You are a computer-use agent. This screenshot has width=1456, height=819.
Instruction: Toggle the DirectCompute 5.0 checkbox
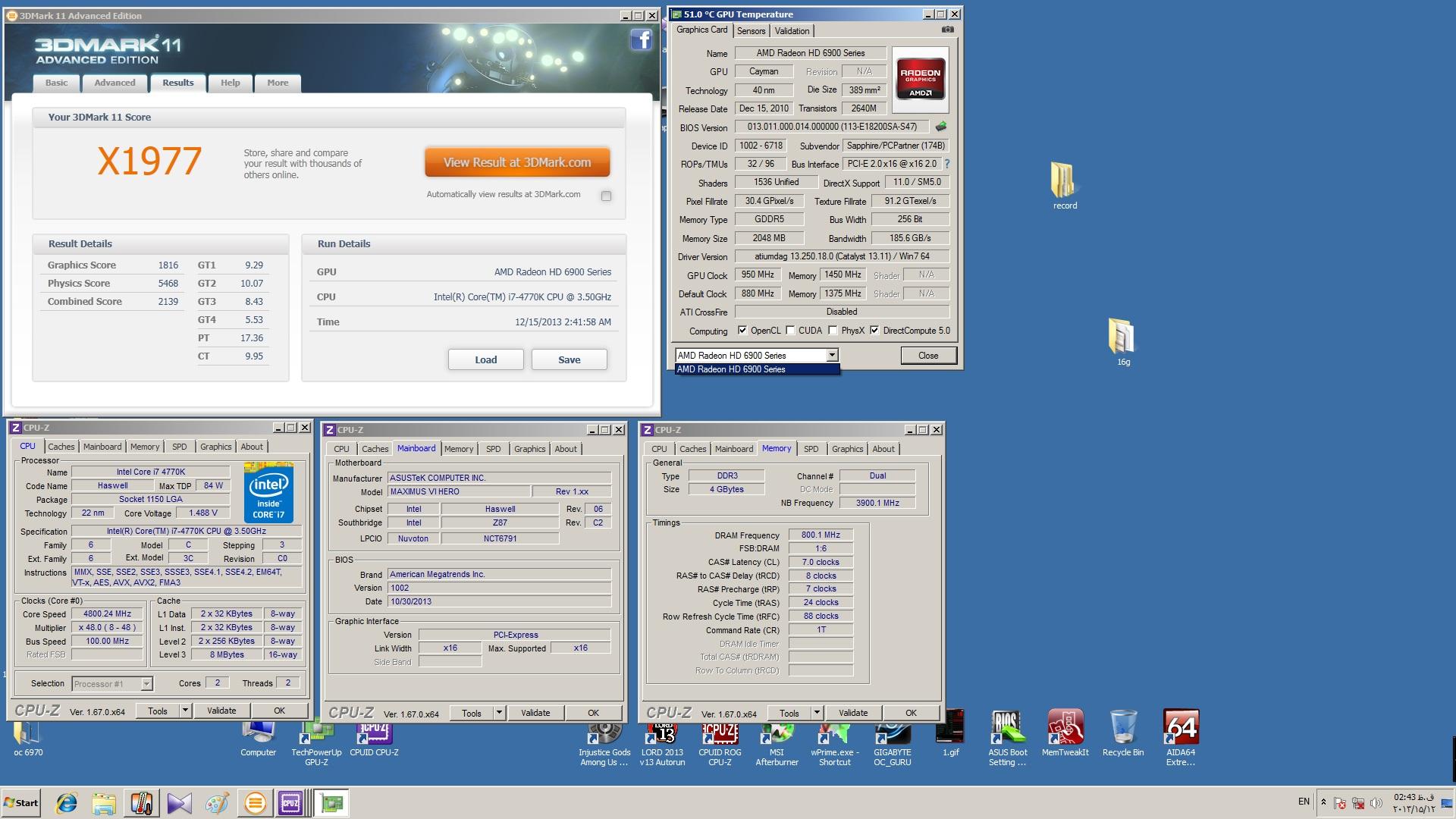(x=874, y=331)
